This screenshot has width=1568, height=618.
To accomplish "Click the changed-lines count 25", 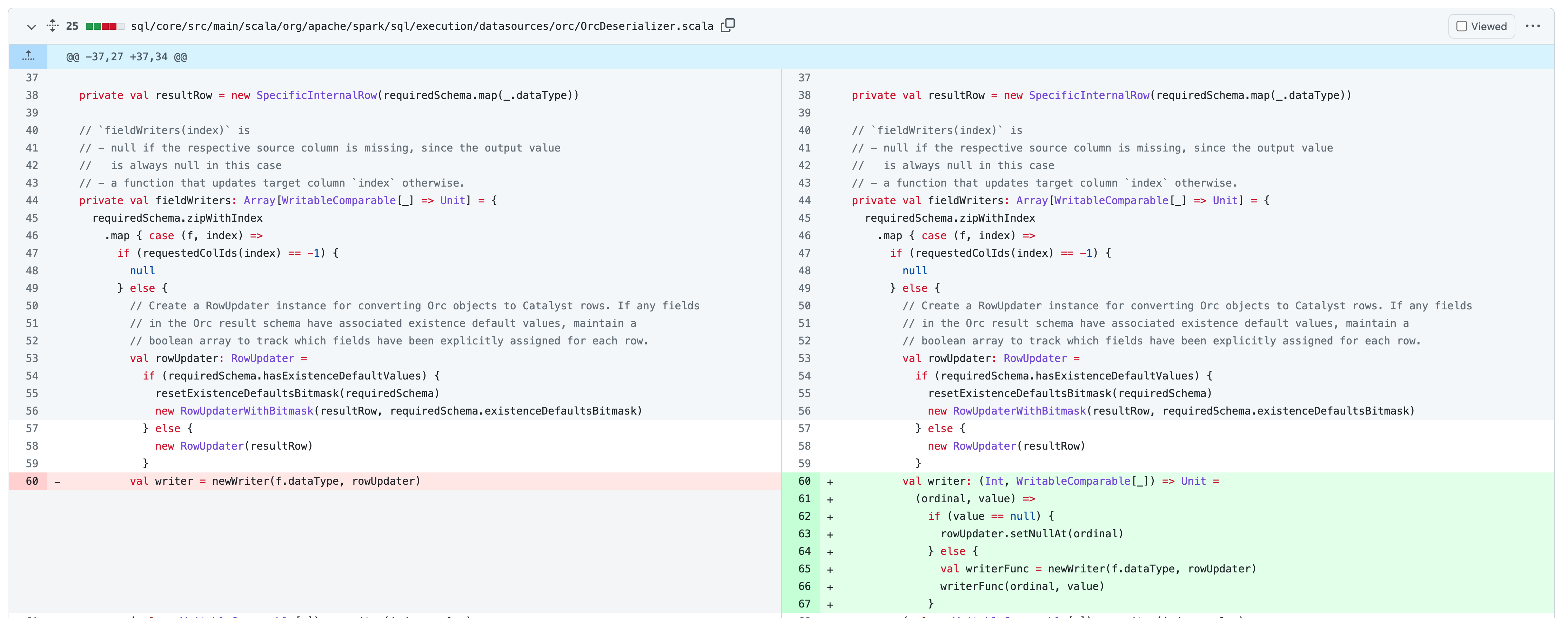I will (72, 26).
